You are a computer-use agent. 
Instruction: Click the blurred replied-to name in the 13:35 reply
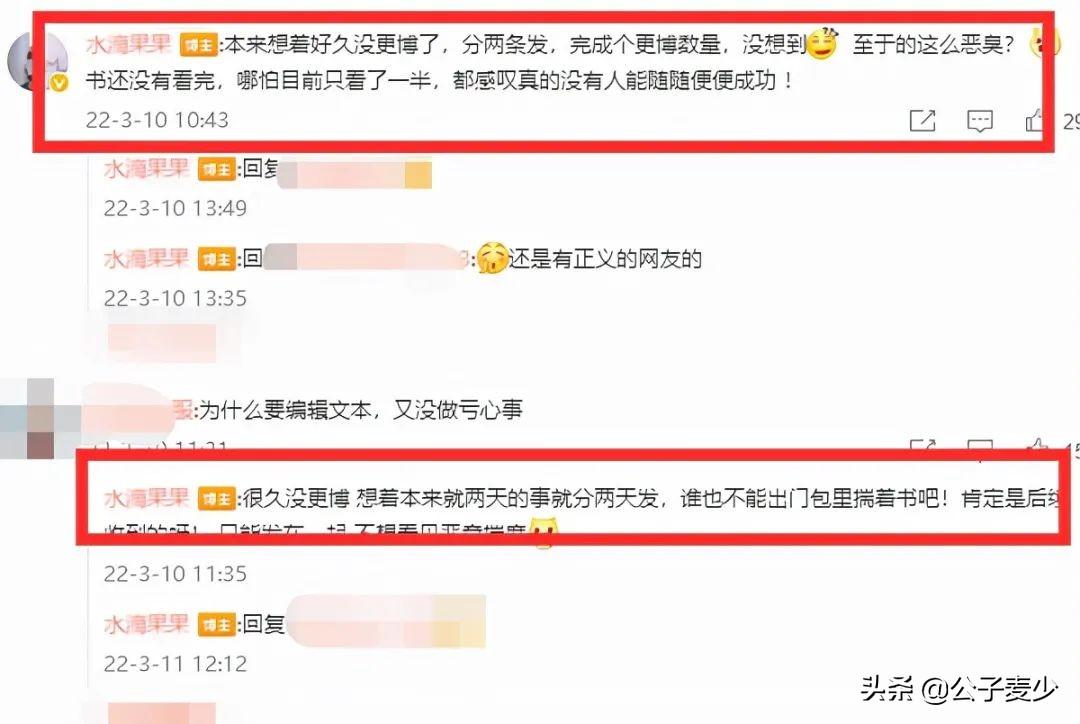[x=366, y=257]
